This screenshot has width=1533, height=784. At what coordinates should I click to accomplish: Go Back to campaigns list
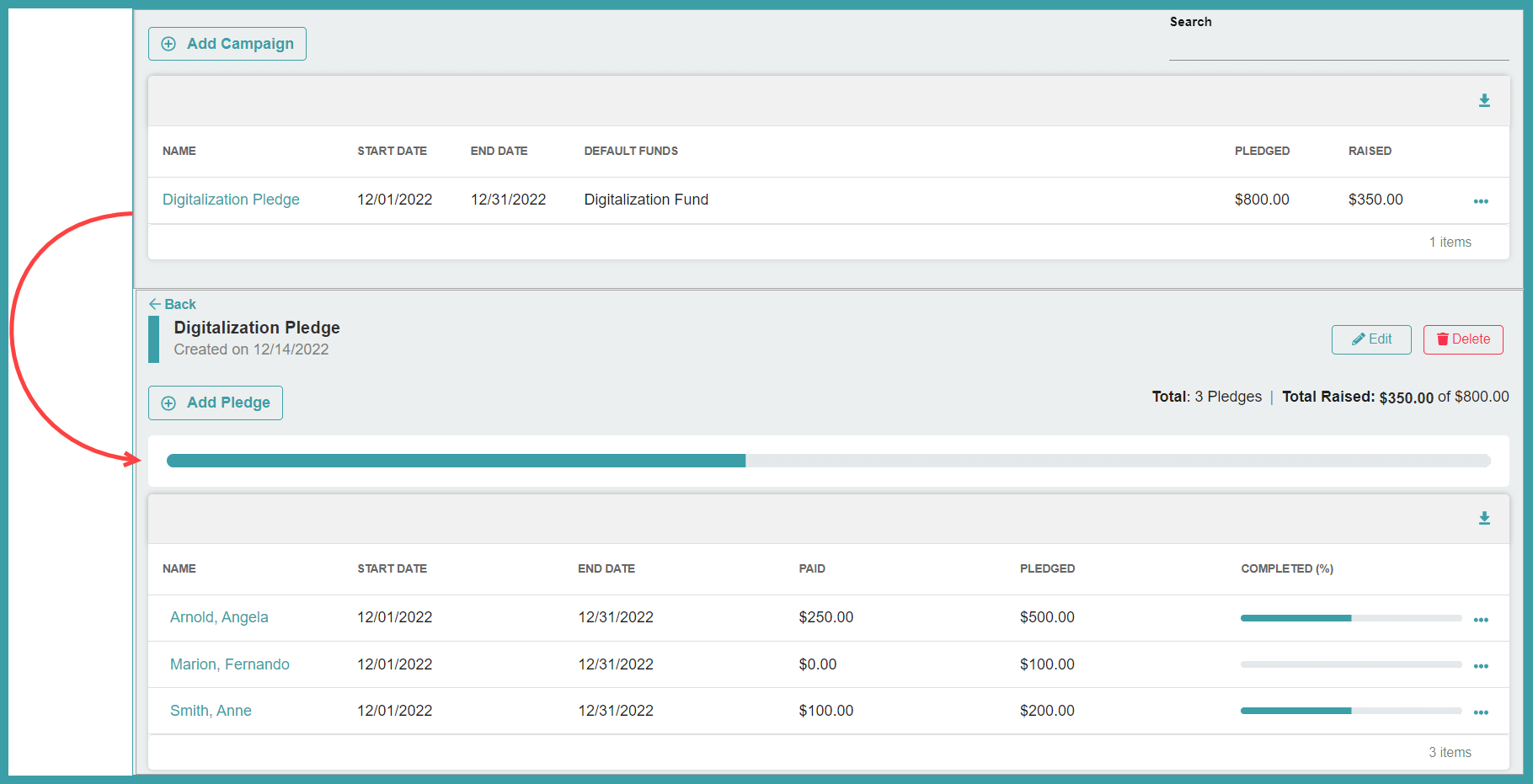pos(173,304)
